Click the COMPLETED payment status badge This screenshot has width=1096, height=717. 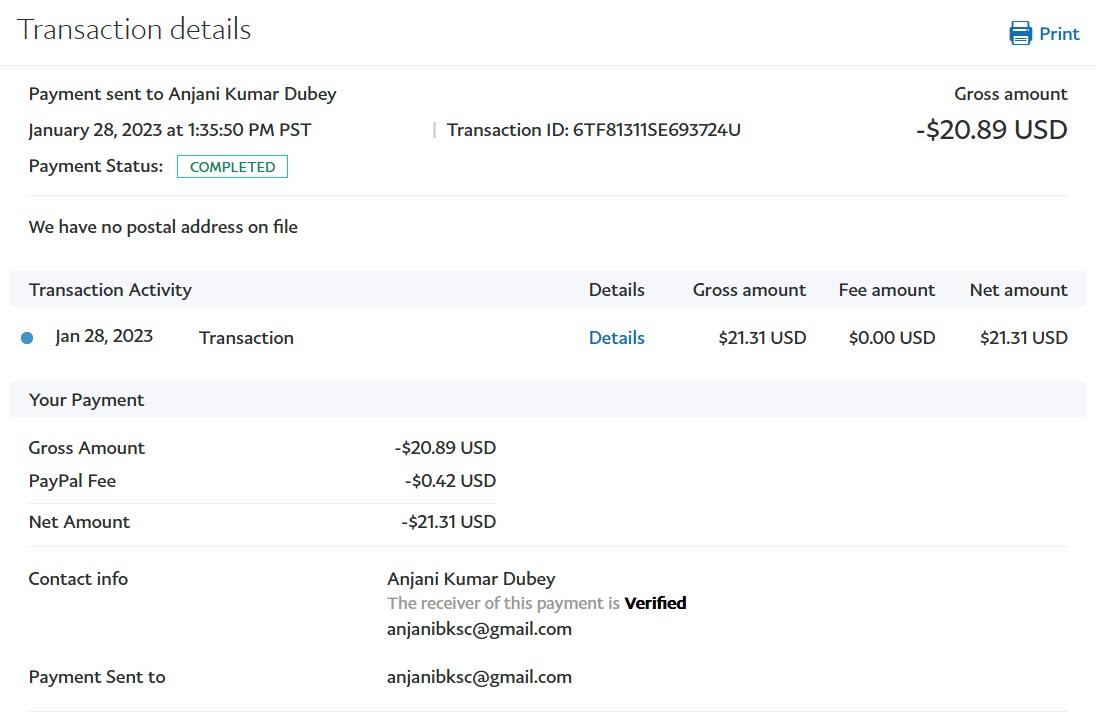pos(232,167)
